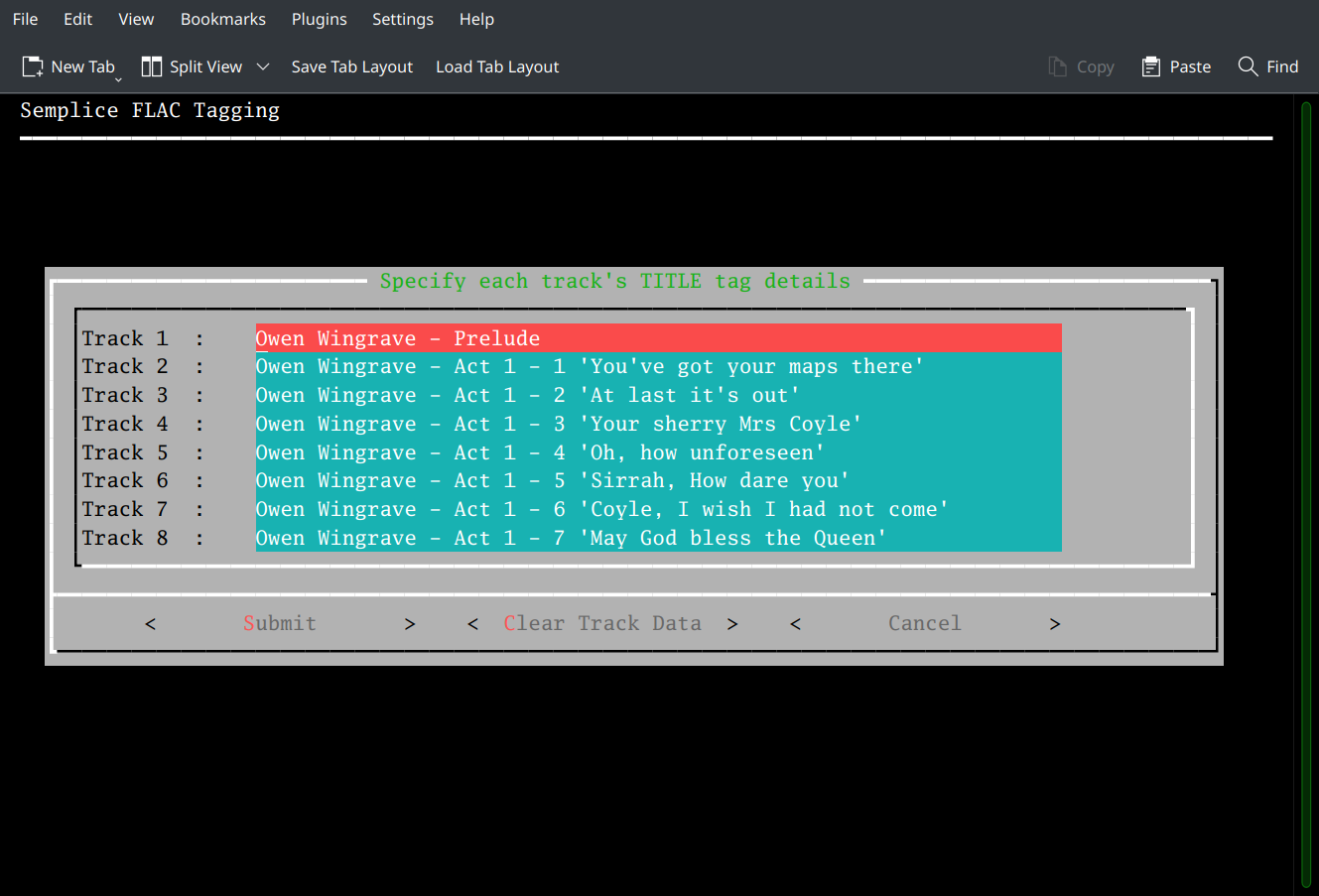Image resolution: width=1319 pixels, height=896 pixels.
Task: Click the Paste clipboard icon
Action: (1150, 65)
